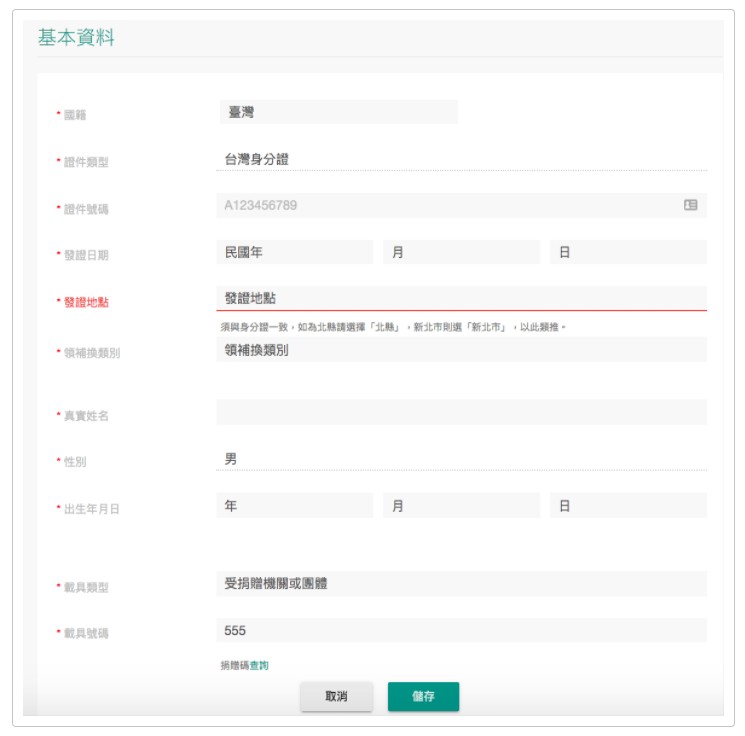Click the 基本資料 heading

(76, 38)
